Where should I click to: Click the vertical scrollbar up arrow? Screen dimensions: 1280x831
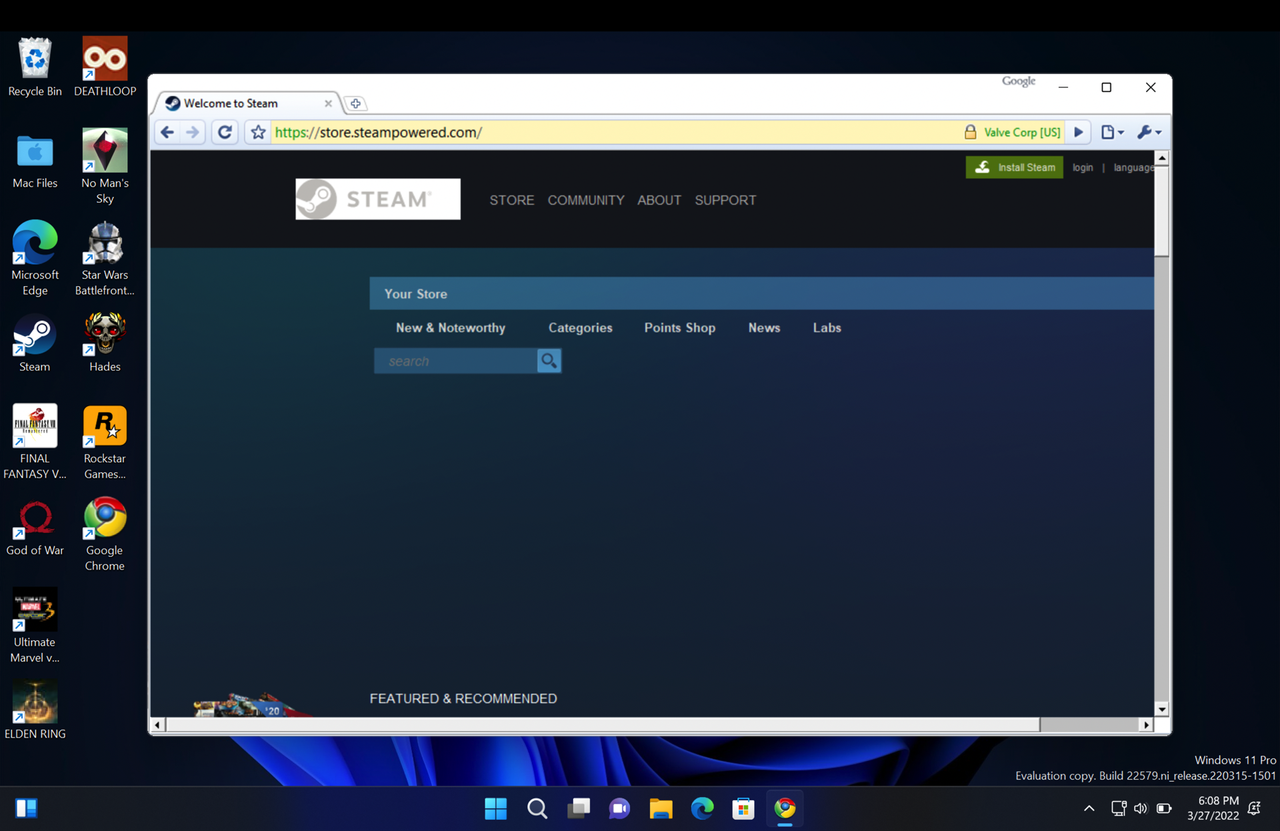tap(1162, 158)
